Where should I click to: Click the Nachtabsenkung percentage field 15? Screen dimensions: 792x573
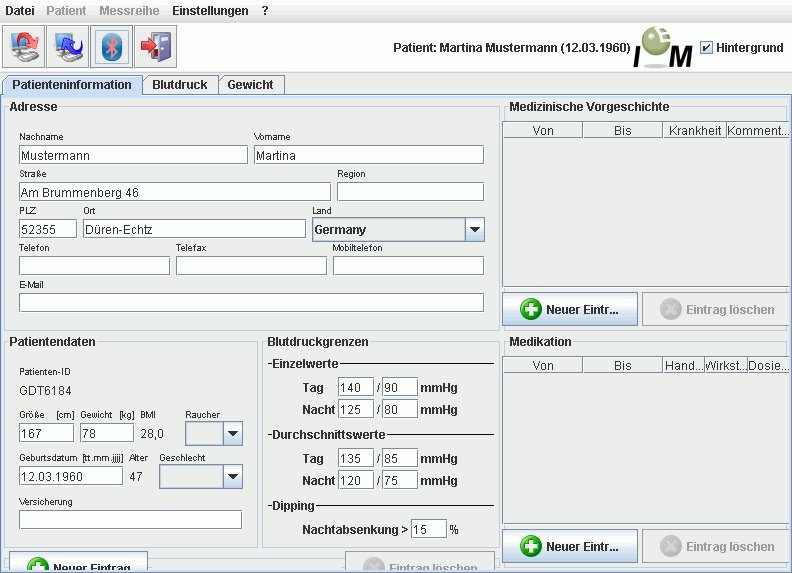point(429,529)
